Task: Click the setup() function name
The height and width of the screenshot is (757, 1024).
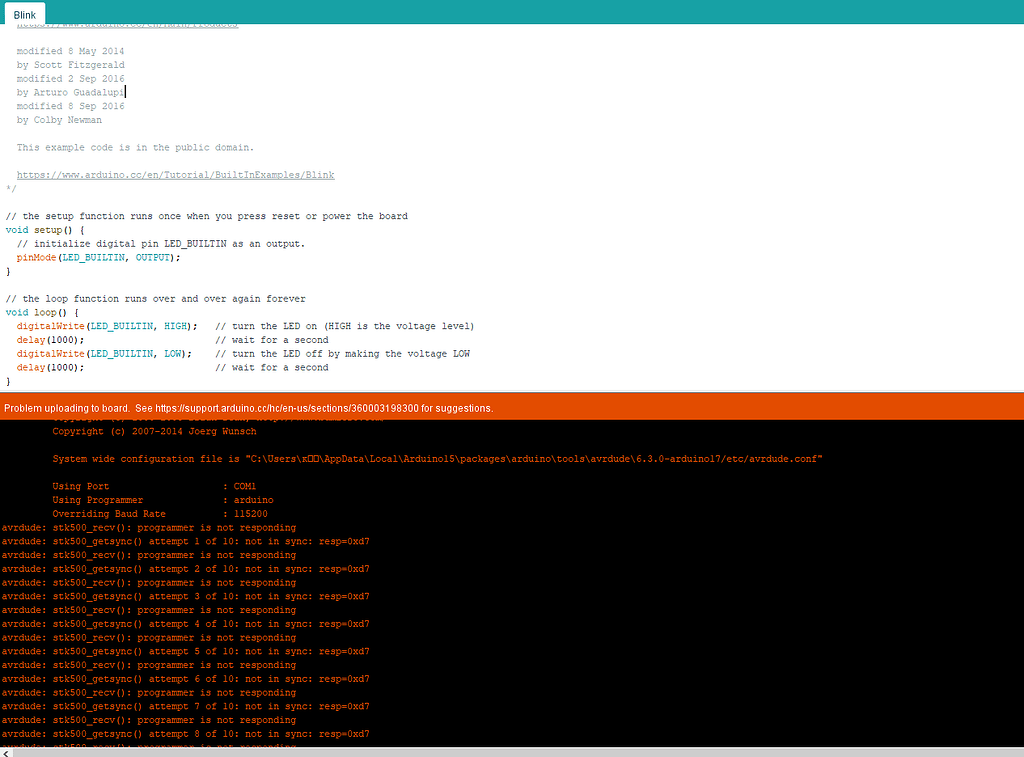Action: 46,229
